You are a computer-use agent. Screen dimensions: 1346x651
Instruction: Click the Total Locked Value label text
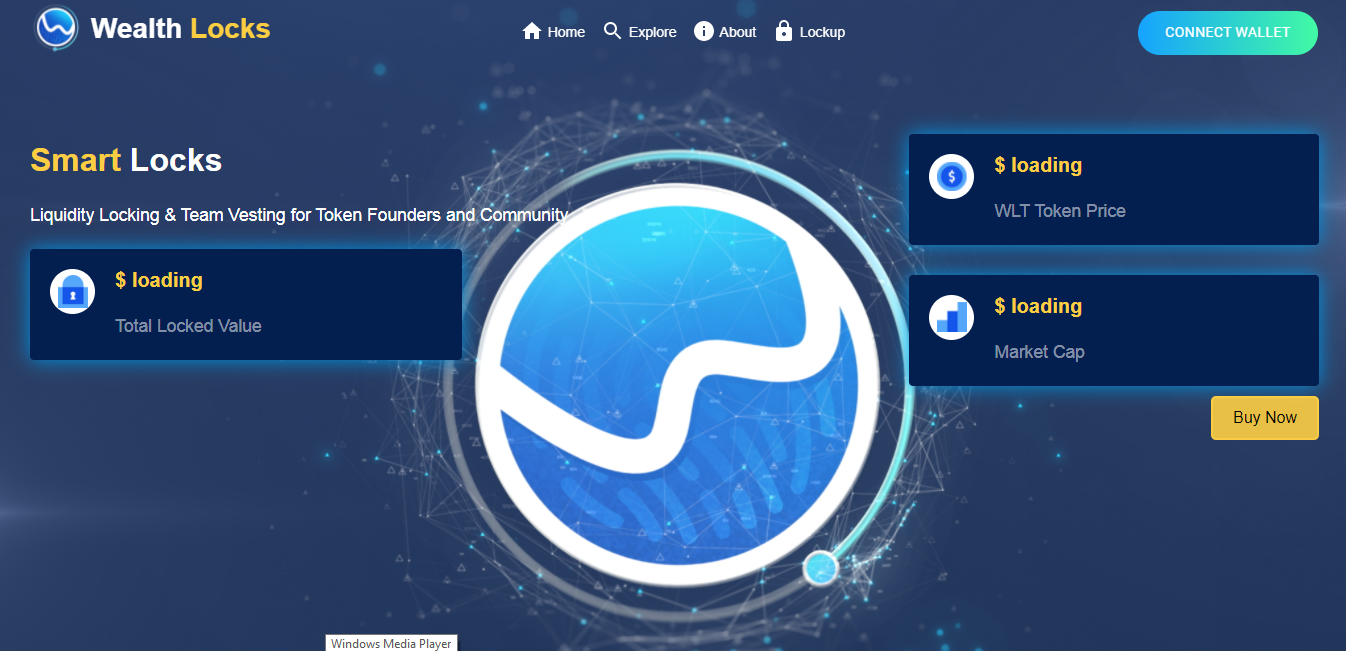tap(188, 326)
